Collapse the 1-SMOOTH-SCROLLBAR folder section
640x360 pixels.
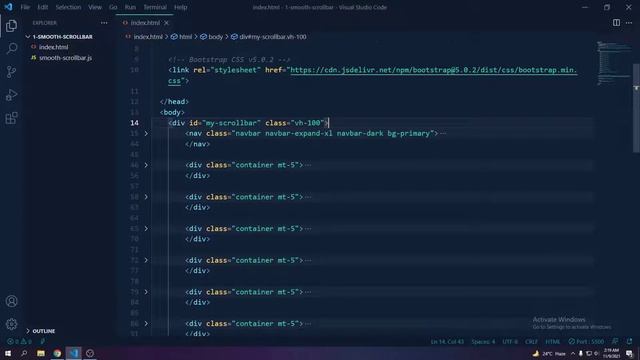pos(59,37)
